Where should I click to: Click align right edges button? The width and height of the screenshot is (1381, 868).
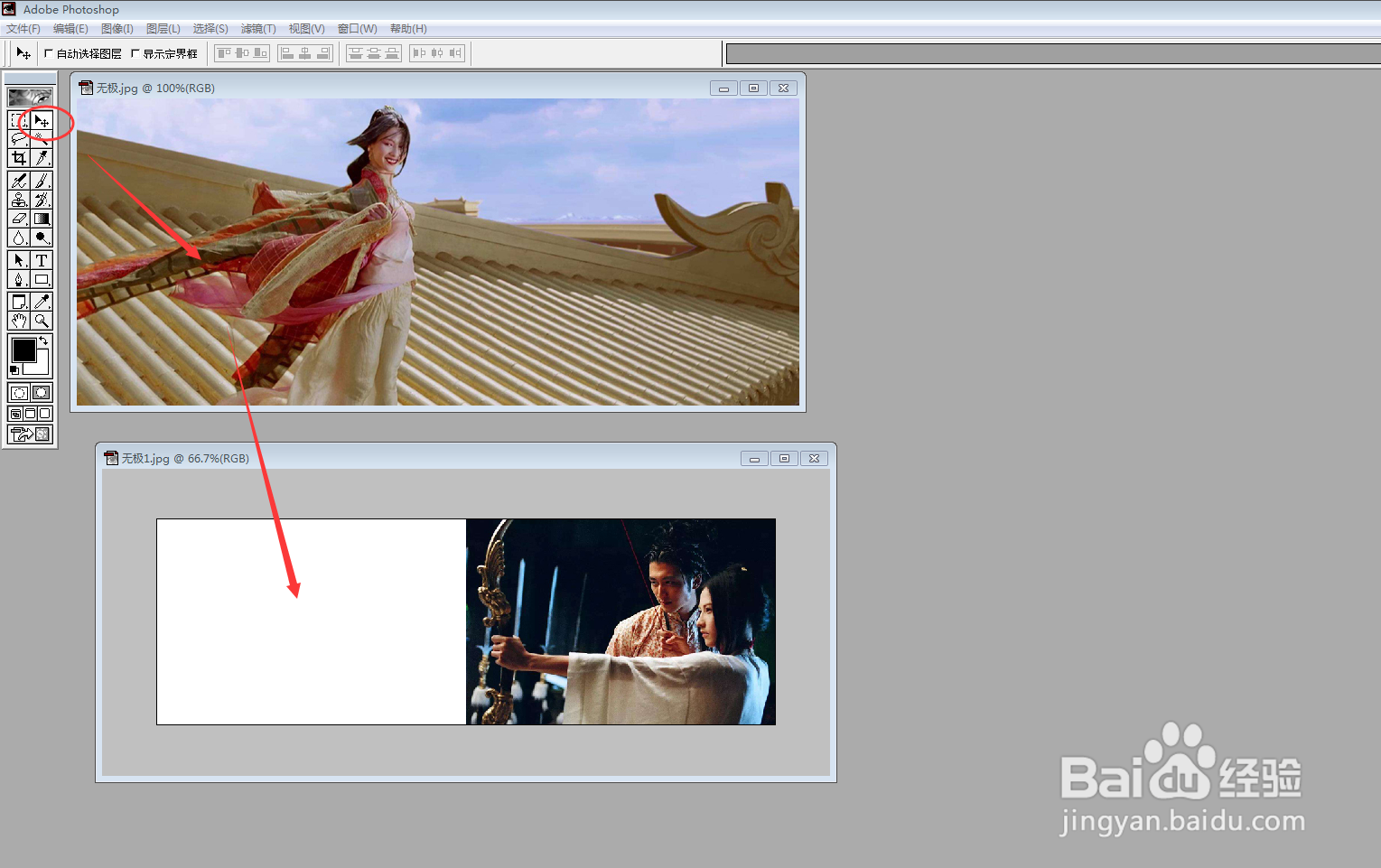323,53
